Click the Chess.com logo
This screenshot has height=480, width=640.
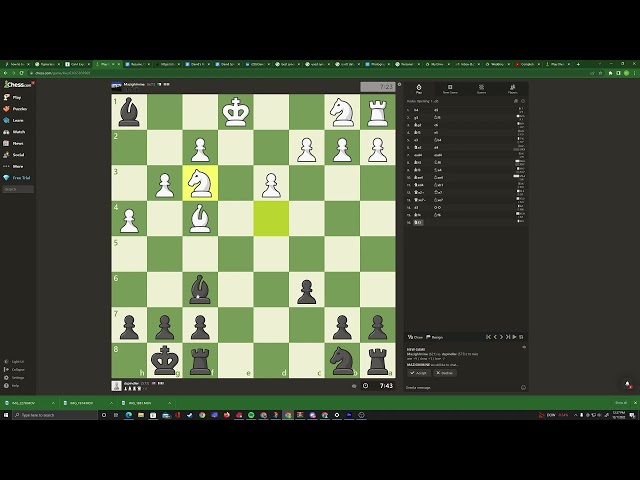click(x=17, y=84)
